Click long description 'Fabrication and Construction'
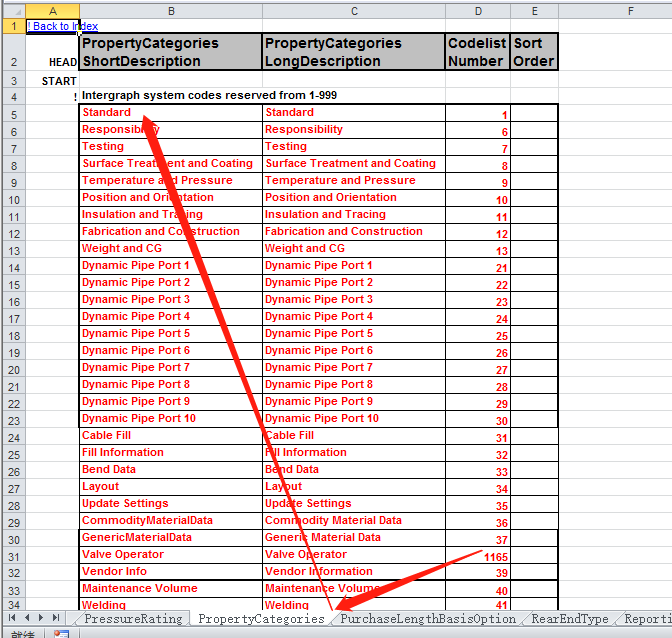Screen dimensions: 672x638 click(354, 231)
